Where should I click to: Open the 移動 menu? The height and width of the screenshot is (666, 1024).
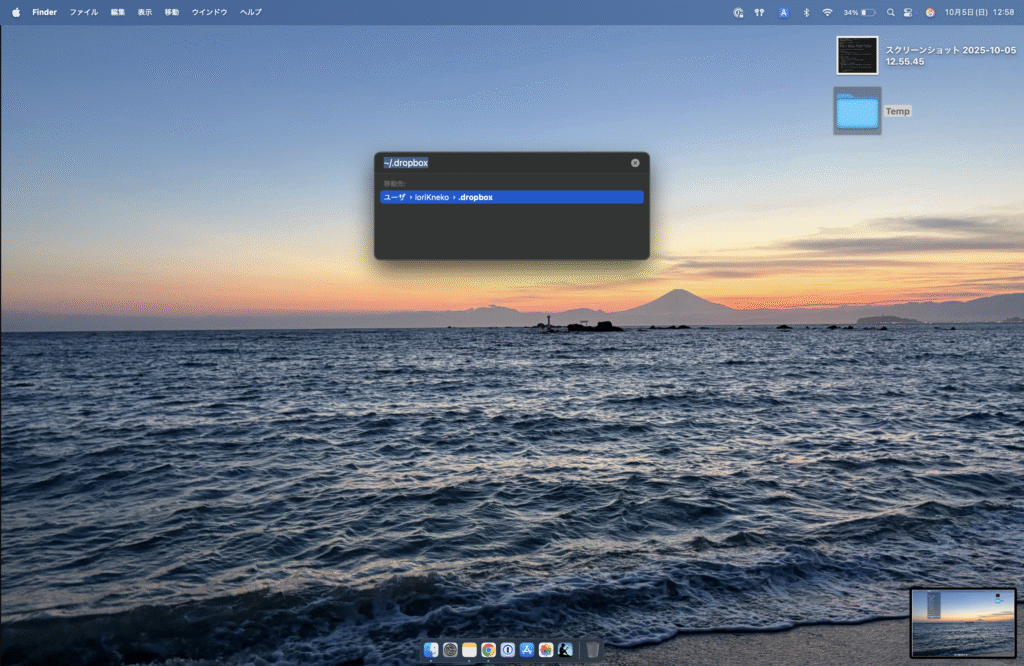click(172, 12)
